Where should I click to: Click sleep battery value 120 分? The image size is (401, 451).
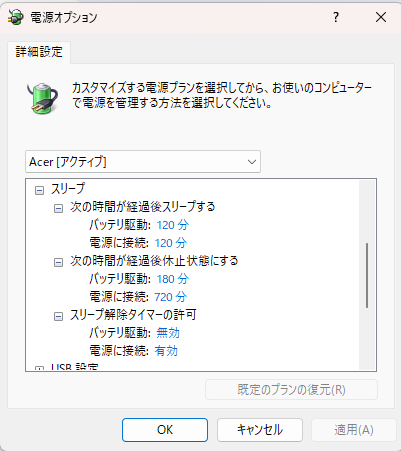pyautogui.click(x=172, y=225)
